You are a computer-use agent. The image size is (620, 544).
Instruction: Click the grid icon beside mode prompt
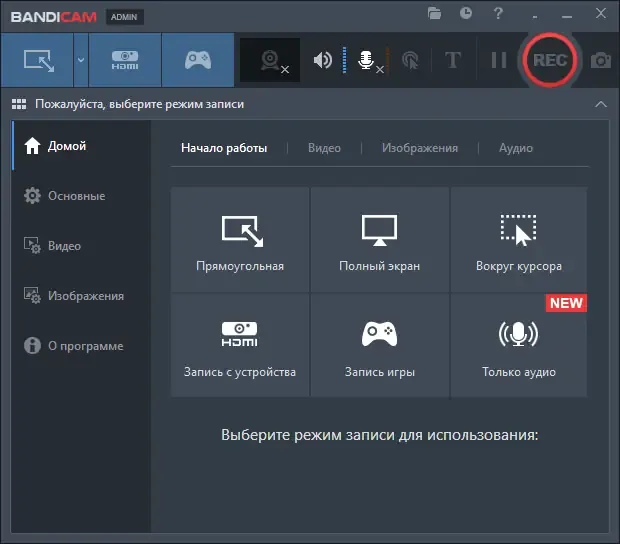click(19, 104)
